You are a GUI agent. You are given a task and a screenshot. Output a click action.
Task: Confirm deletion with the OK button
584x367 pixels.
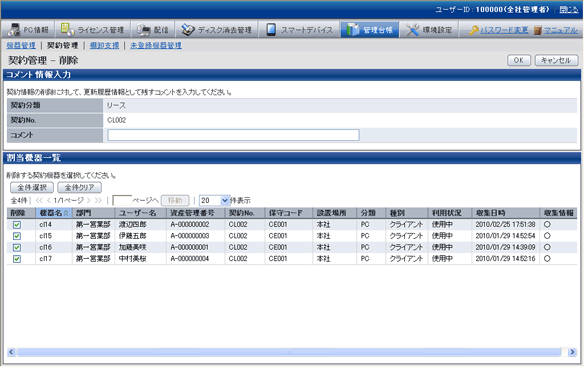coord(519,60)
